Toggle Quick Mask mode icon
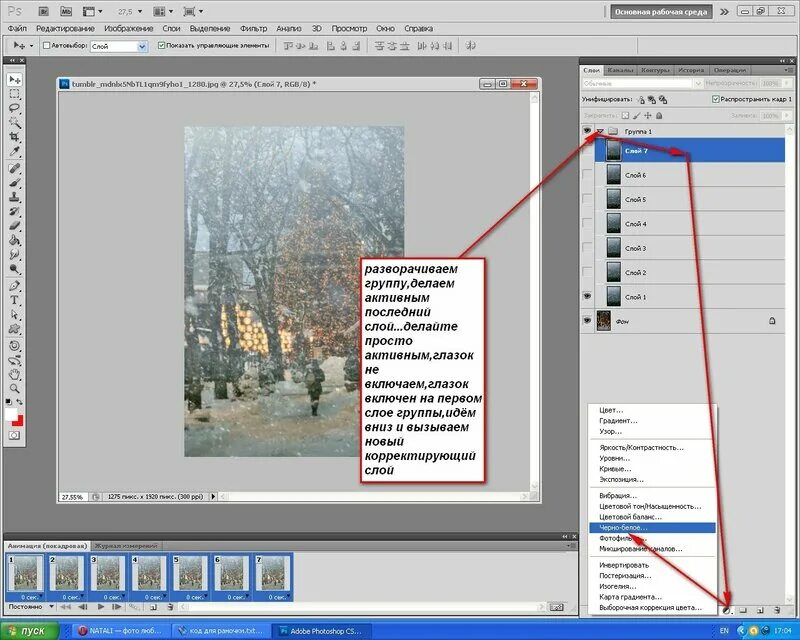Screen dimensions: 800x640 [x=14, y=435]
